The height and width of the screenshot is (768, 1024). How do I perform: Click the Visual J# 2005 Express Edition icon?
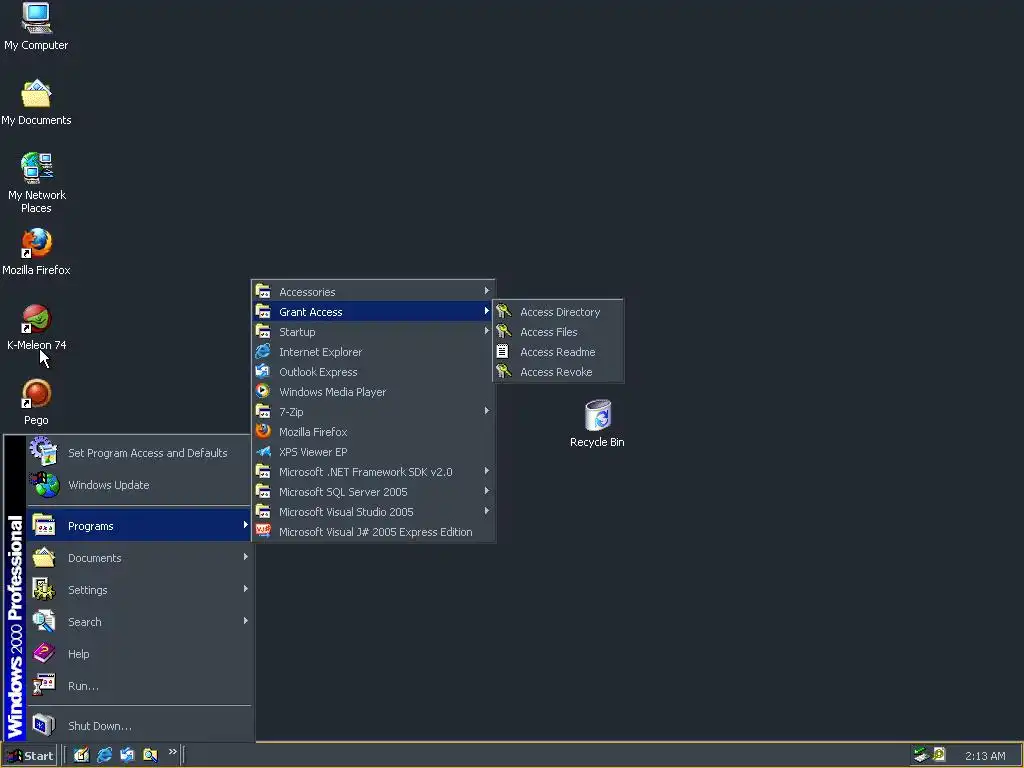263,531
